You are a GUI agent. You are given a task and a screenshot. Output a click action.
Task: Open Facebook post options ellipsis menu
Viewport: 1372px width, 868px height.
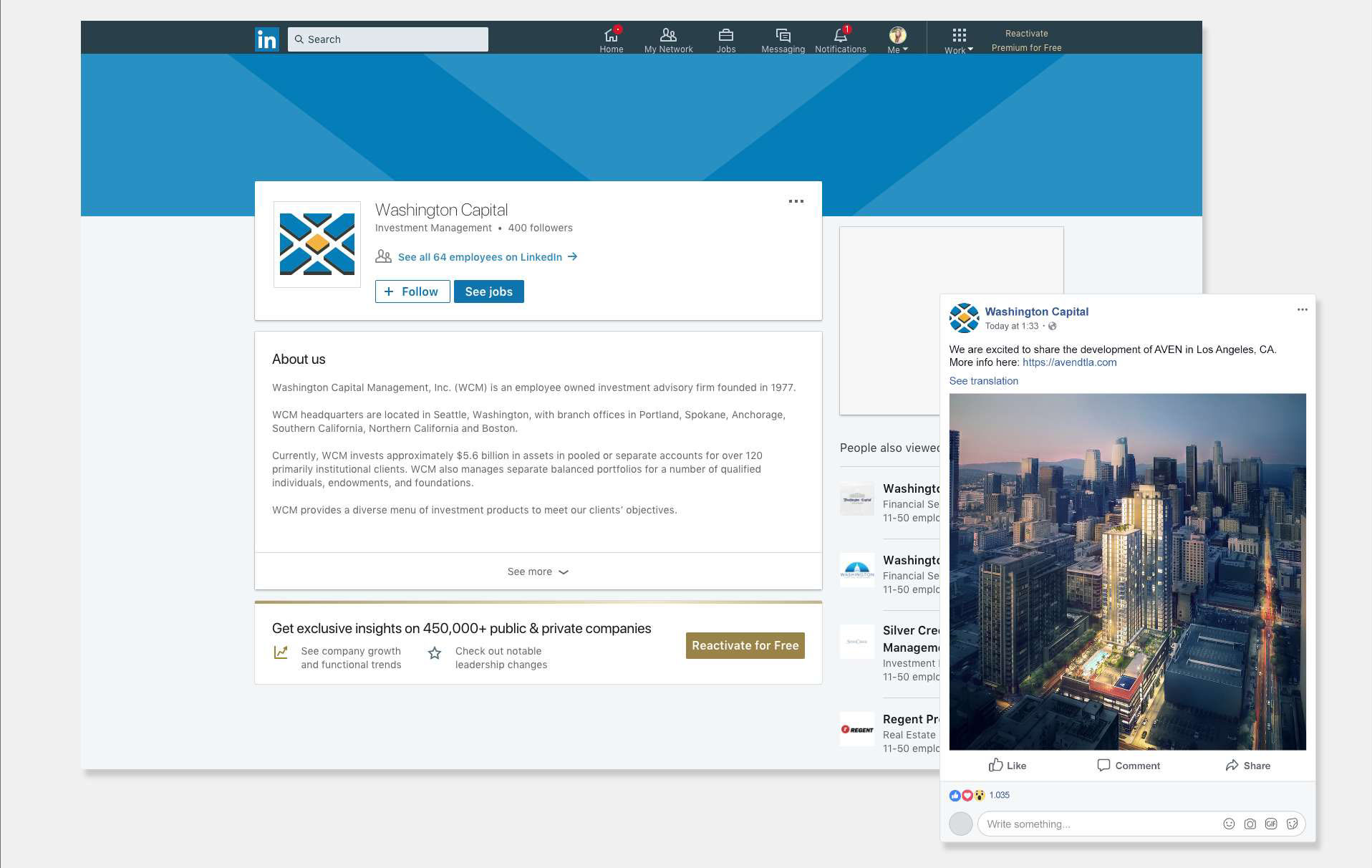point(1302,309)
